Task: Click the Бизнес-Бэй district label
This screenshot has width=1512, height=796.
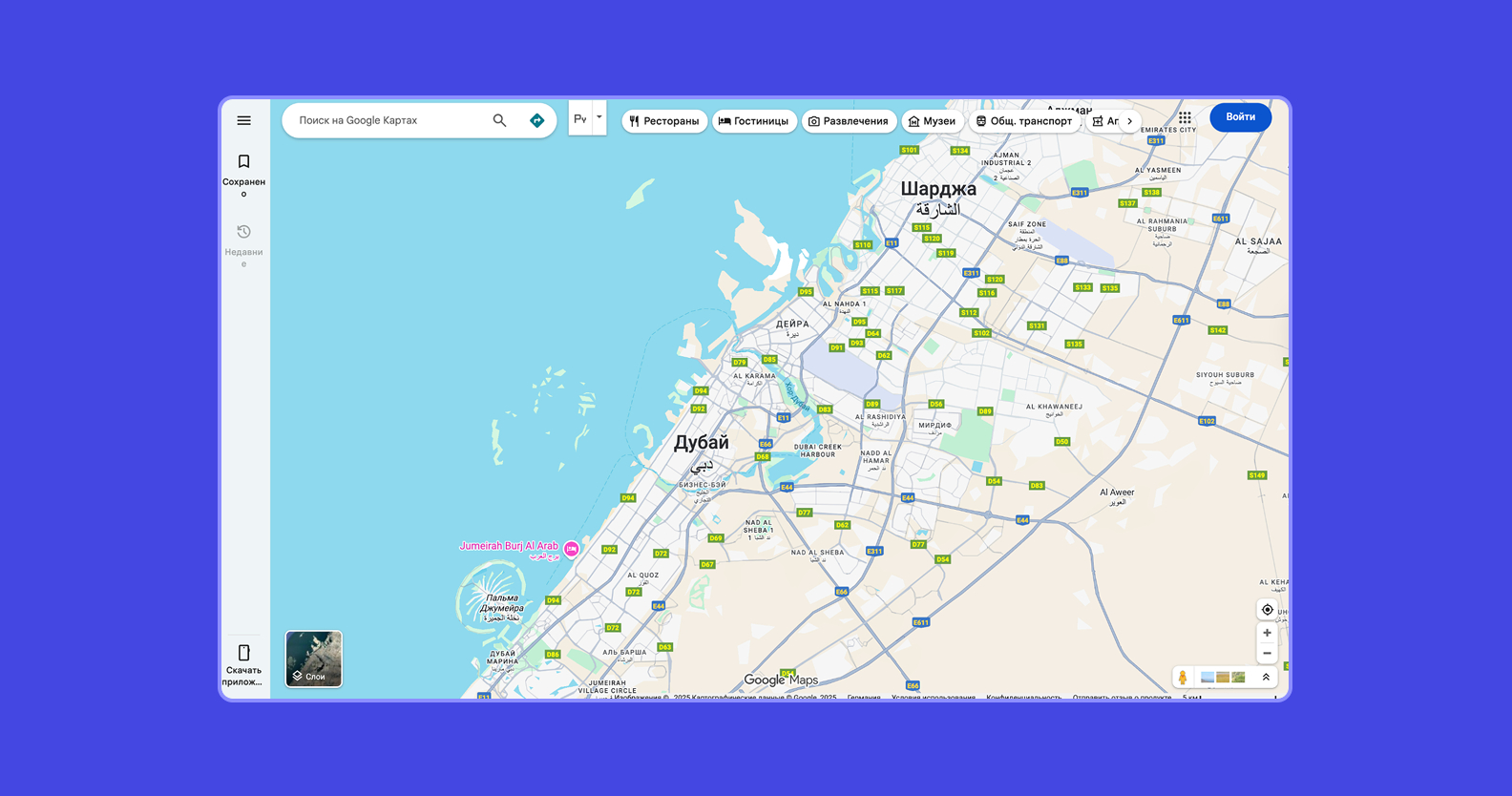Action: (703, 485)
